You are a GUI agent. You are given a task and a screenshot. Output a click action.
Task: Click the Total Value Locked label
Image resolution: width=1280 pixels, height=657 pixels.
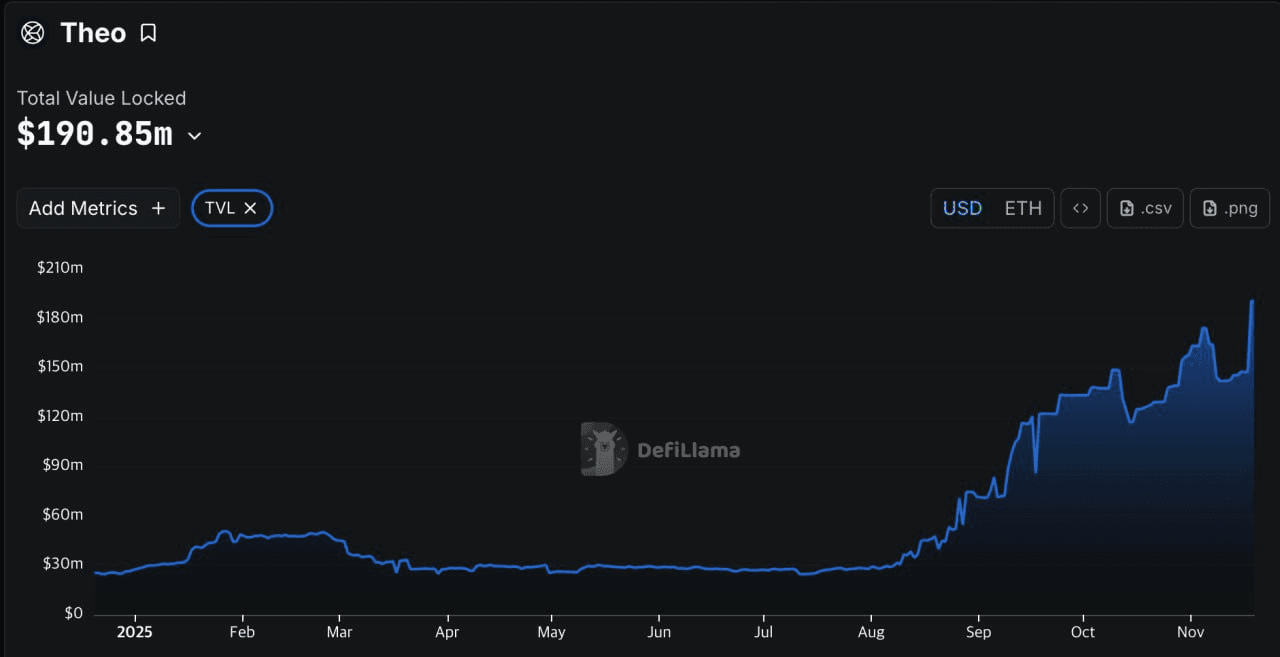click(101, 98)
